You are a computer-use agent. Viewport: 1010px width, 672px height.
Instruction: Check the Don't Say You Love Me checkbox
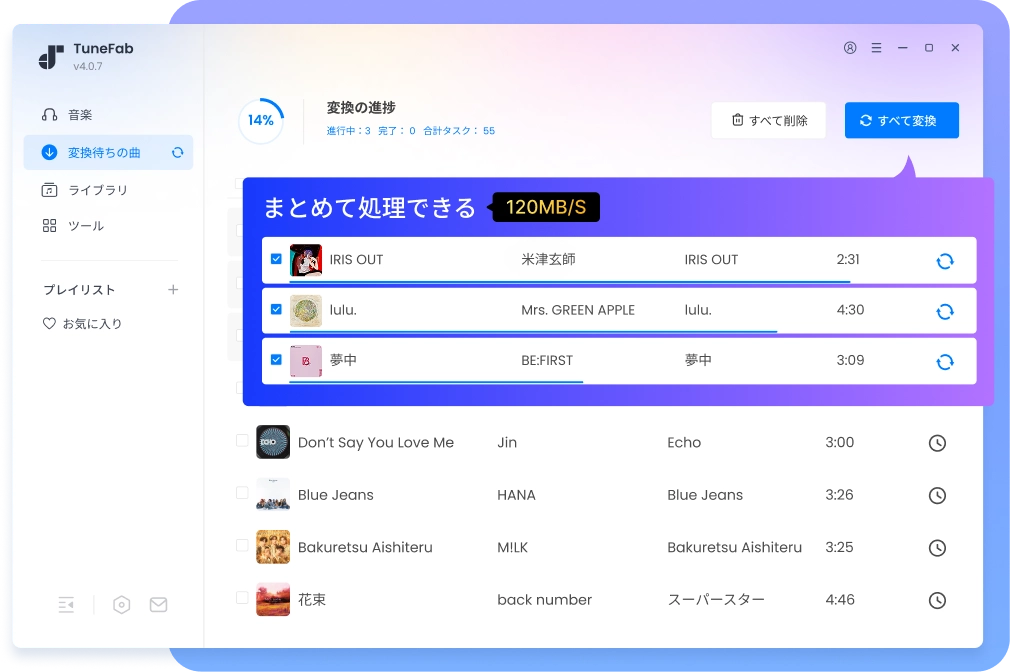(x=242, y=441)
